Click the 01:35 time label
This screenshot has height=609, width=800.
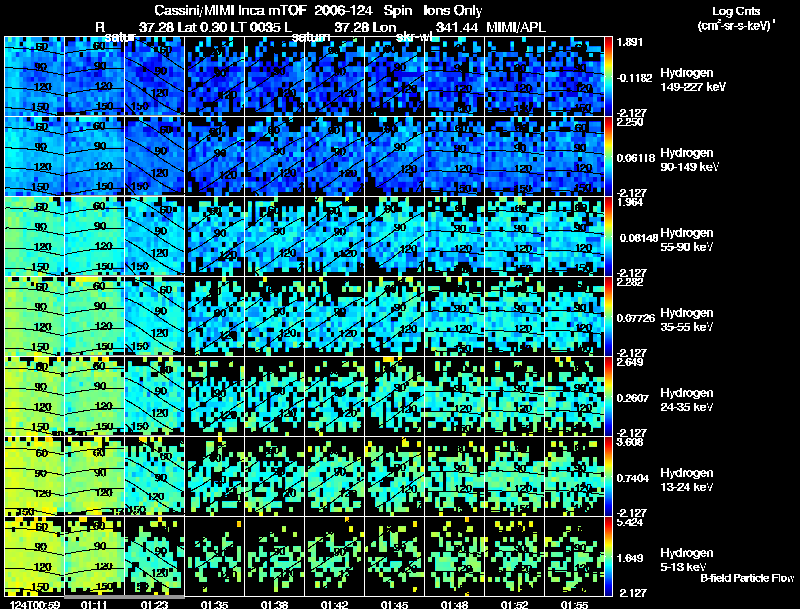(214, 604)
